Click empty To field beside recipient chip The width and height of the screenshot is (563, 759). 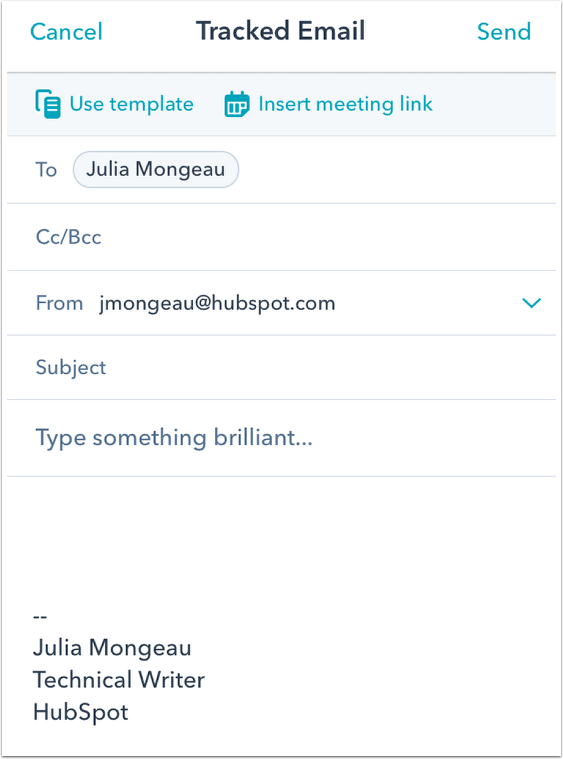[x=397, y=169]
